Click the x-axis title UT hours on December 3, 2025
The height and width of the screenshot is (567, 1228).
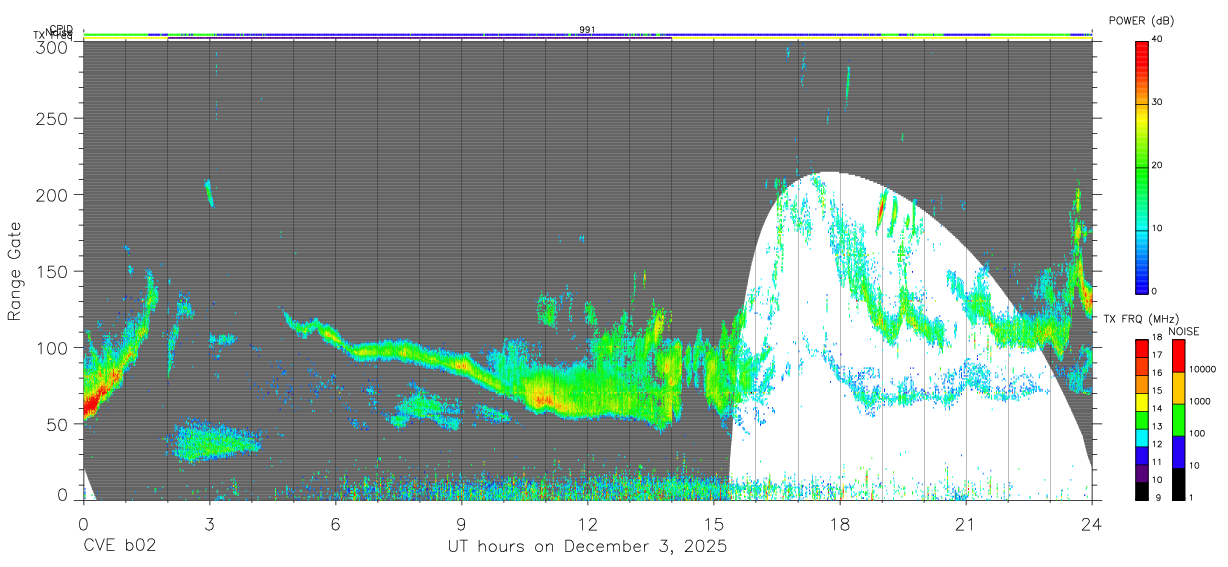[x=587, y=547]
